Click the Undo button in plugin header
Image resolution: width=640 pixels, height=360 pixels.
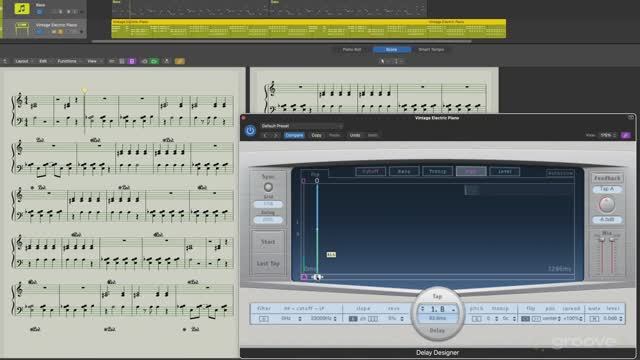(355, 135)
